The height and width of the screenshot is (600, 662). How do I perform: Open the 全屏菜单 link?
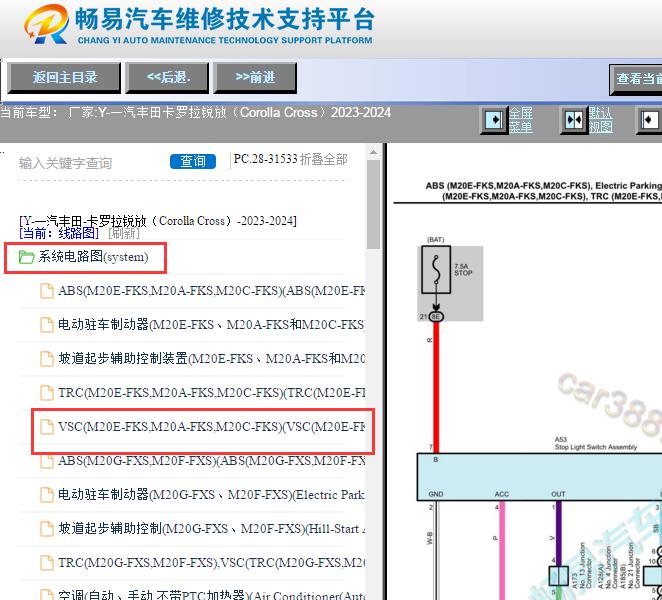tap(521, 120)
